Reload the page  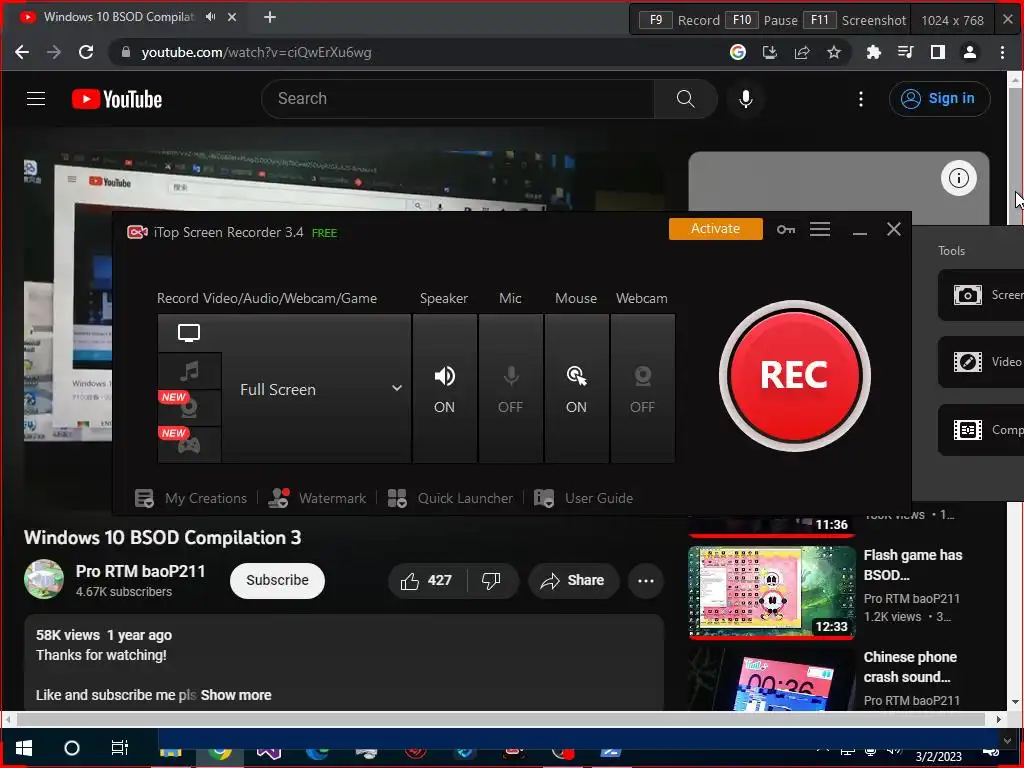point(86,52)
